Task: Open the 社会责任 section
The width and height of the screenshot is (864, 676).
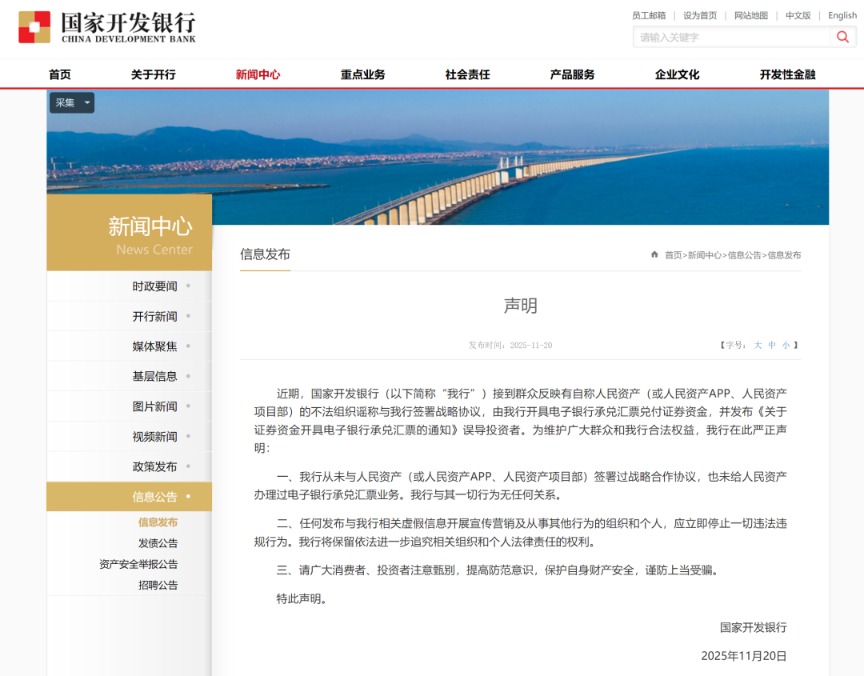Action: click(x=466, y=74)
